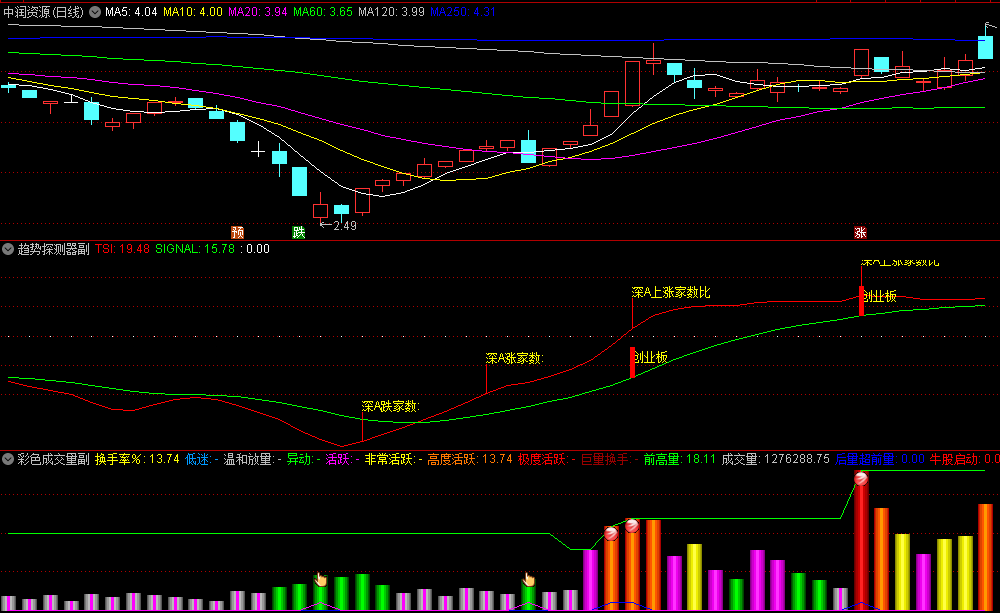Click the MA60: 3.65 label
The width and height of the screenshot is (1000, 613).
click(323, 12)
